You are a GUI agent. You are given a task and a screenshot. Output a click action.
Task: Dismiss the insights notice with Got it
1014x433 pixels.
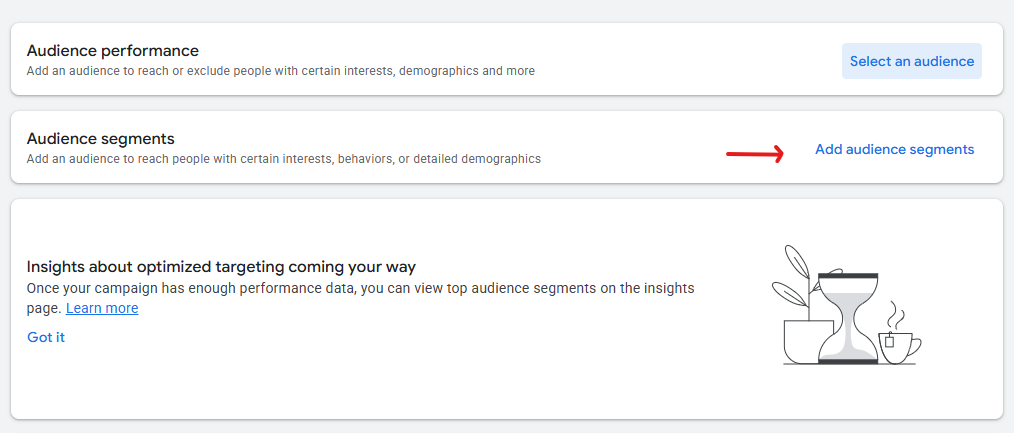(x=46, y=337)
